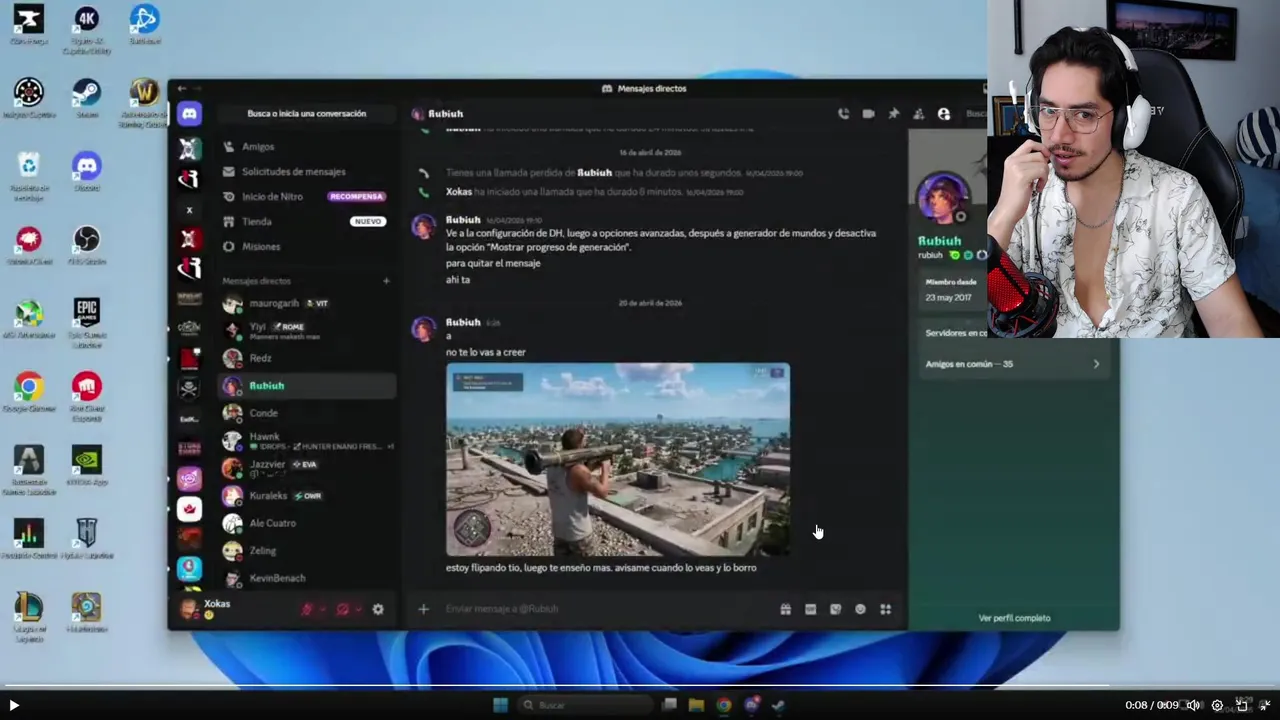This screenshot has width=1280, height=720.
Task: Open the conversation with Jazzvier
Action: tap(306, 467)
